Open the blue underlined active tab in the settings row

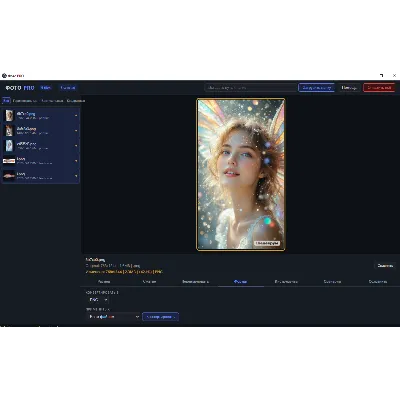coord(241,282)
